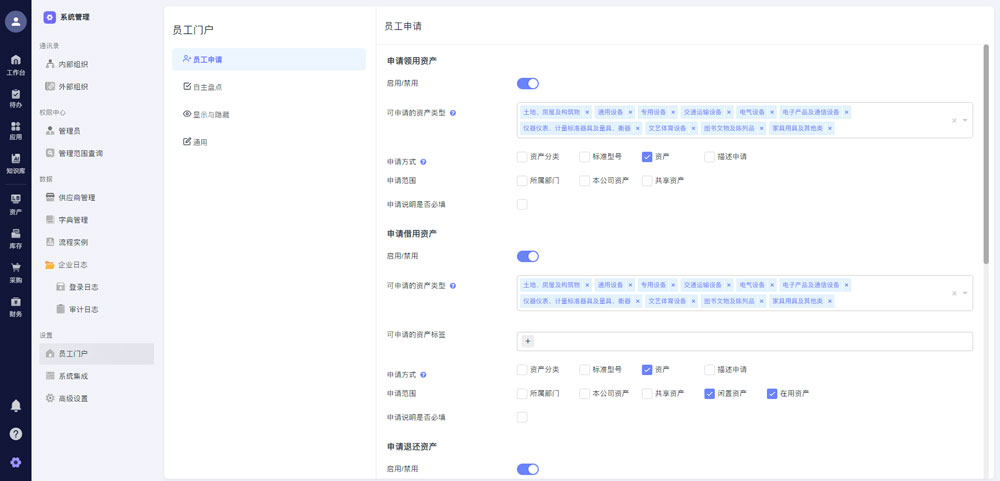Open 采购 module in left rail
This screenshot has width=1000, height=481.
click(15, 272)
